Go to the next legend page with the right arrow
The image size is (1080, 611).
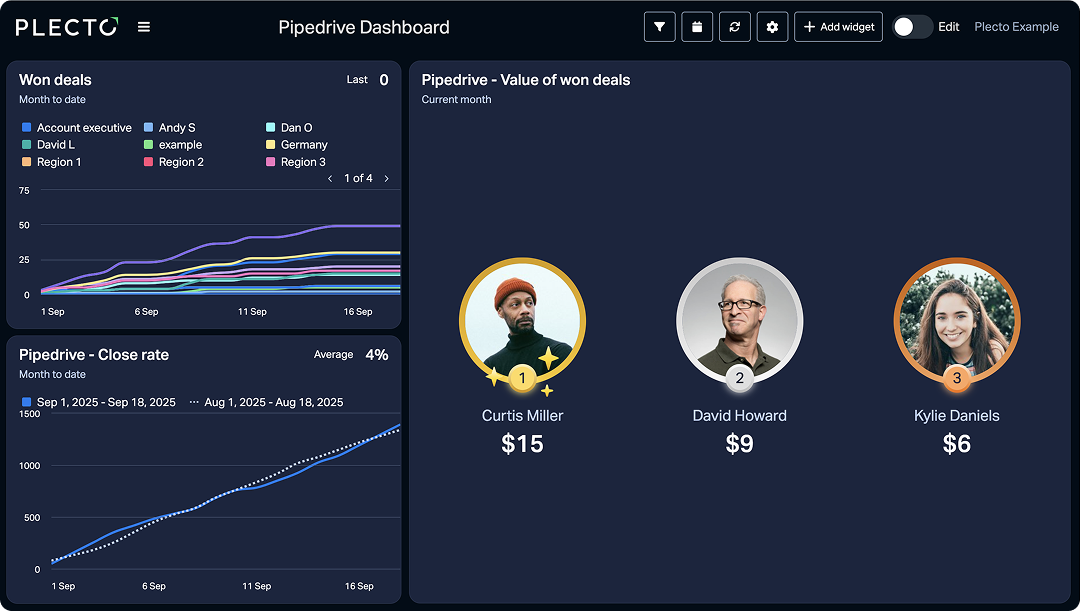pyautogui.click(x=388, y=178)
